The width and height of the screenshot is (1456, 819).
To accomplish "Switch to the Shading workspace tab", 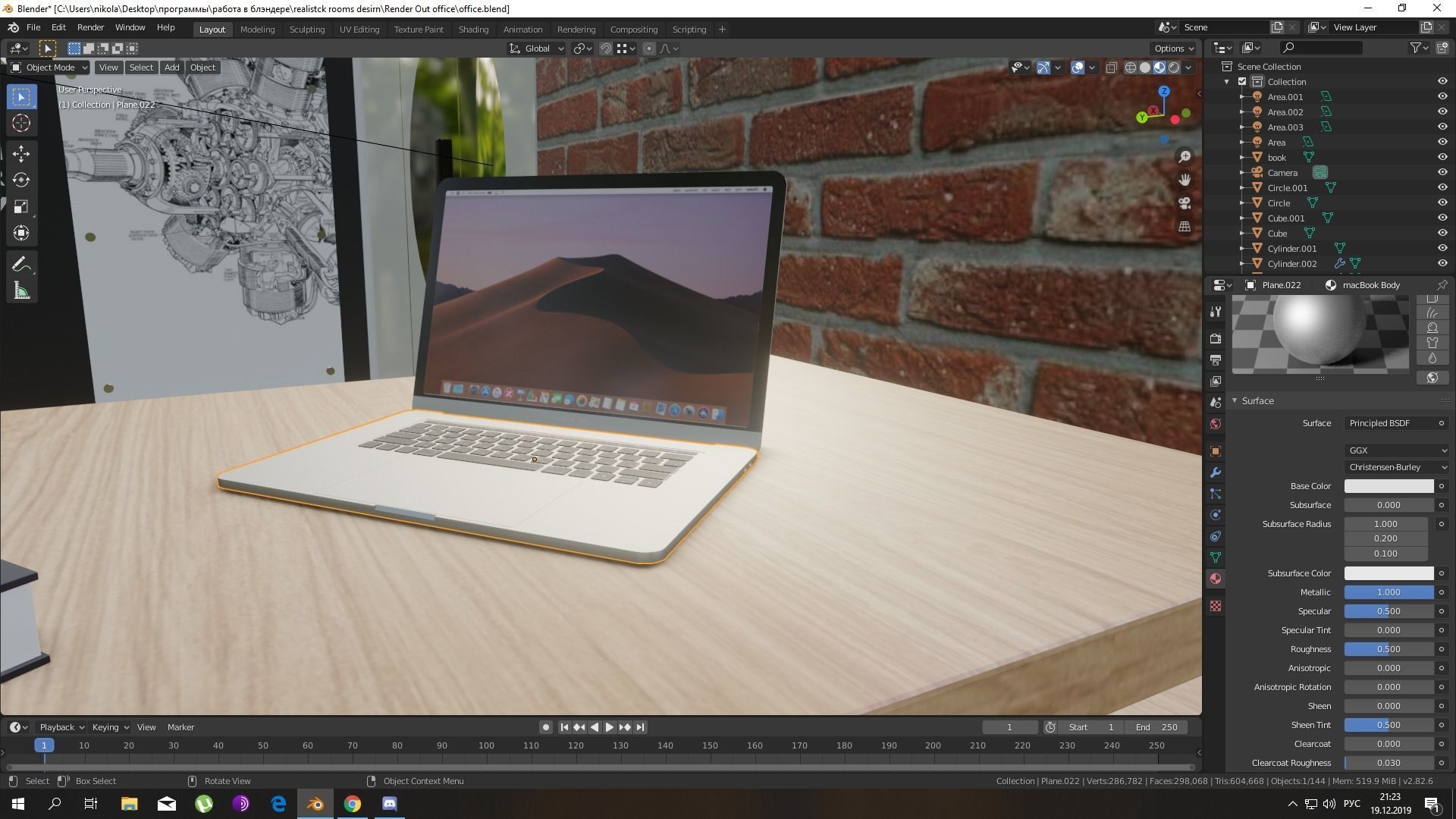I will 473,30.
